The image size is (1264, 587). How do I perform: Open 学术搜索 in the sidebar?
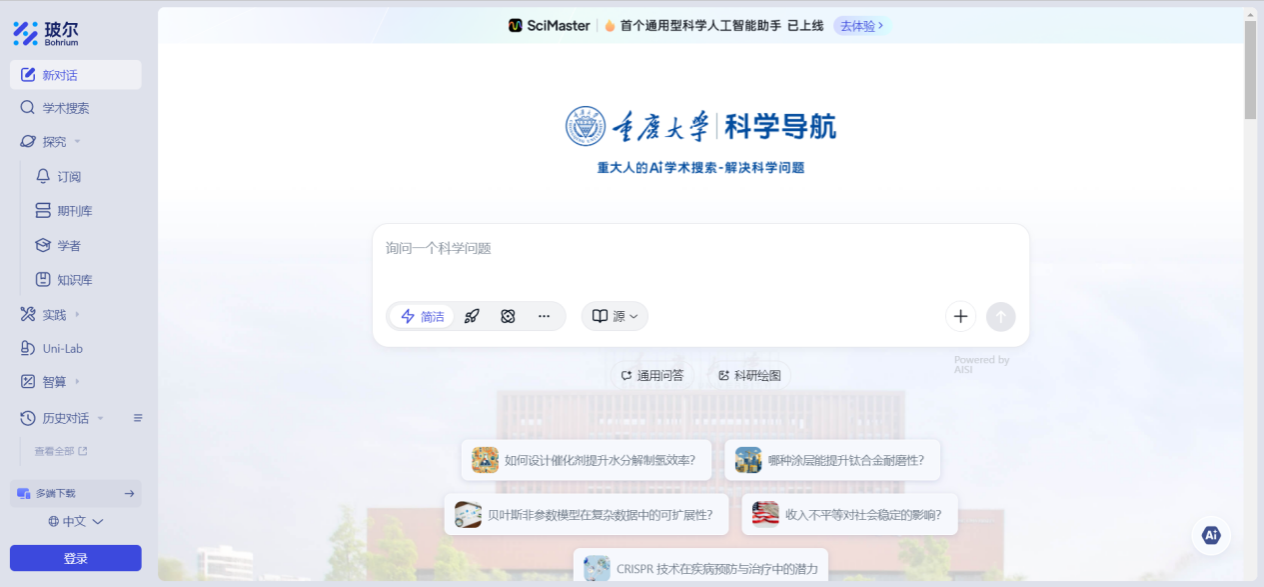coord(65,108)
